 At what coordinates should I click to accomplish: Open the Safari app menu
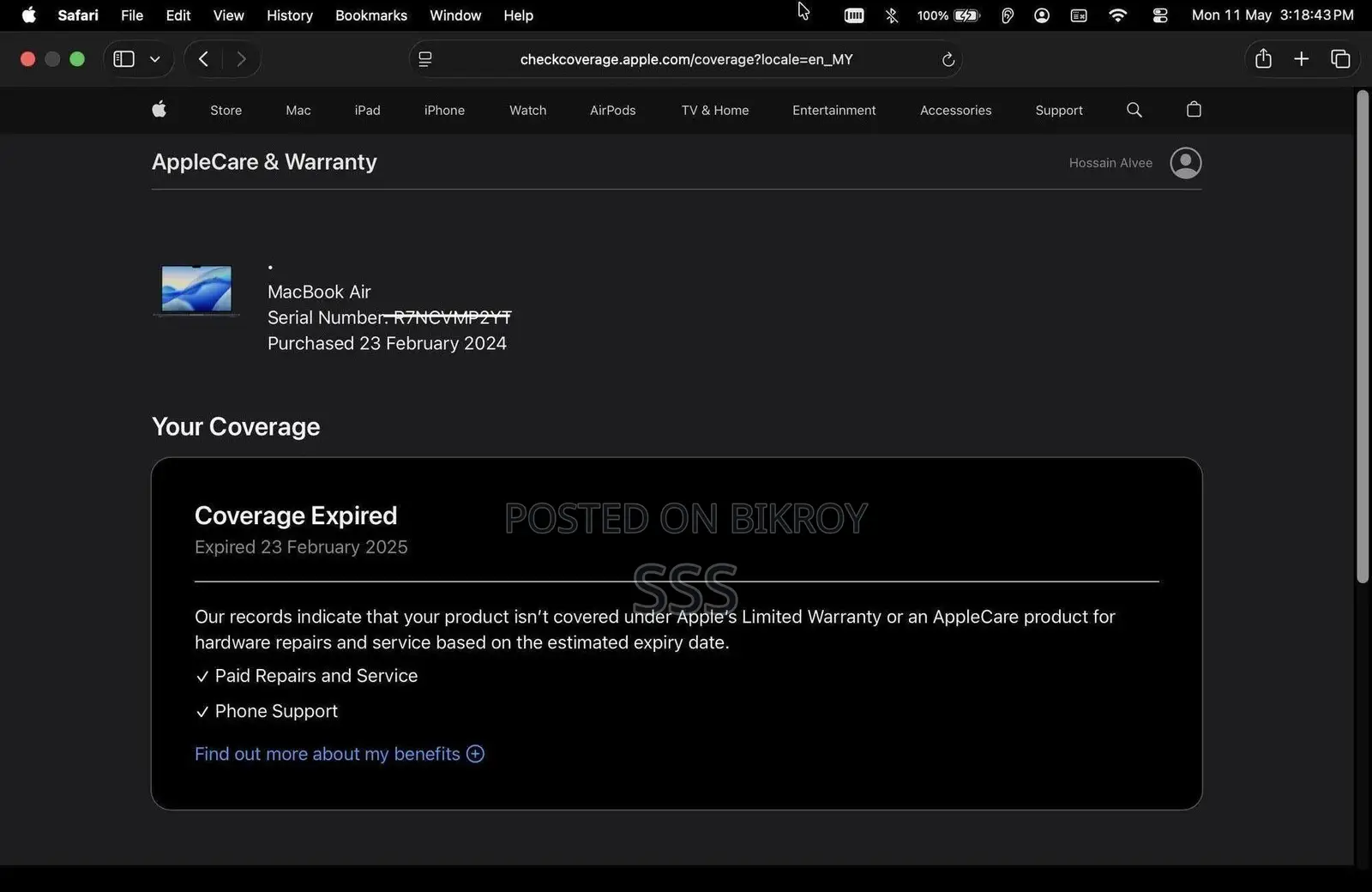[78, 15]
